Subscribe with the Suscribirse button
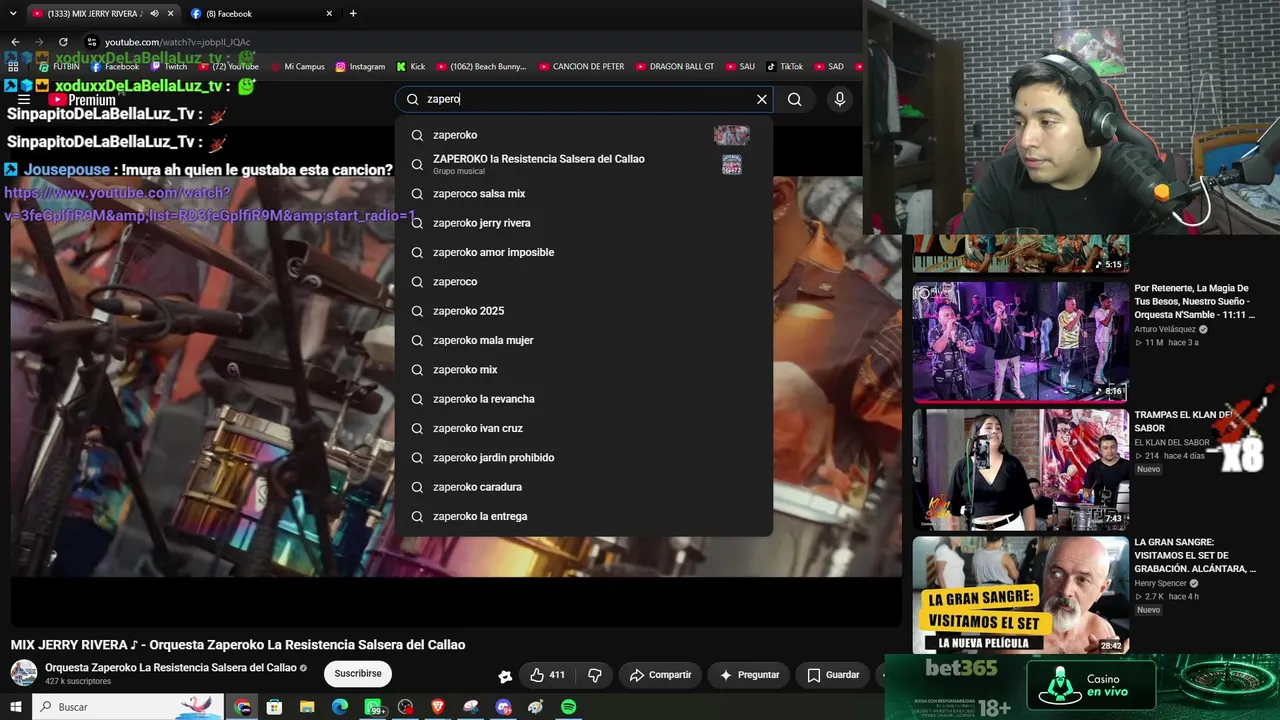The image size is (1280, 720). pyautogui.click(x=358, y=674)
